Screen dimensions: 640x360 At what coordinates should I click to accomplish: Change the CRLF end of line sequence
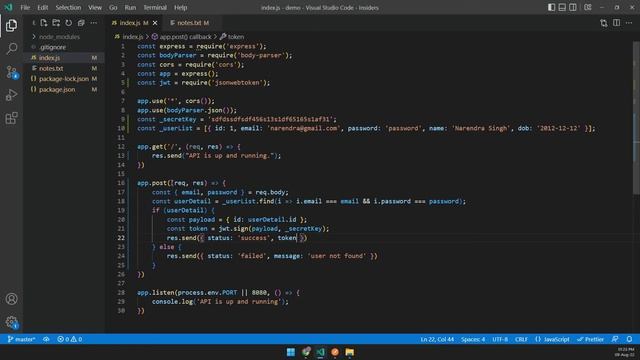click(521, 339)
